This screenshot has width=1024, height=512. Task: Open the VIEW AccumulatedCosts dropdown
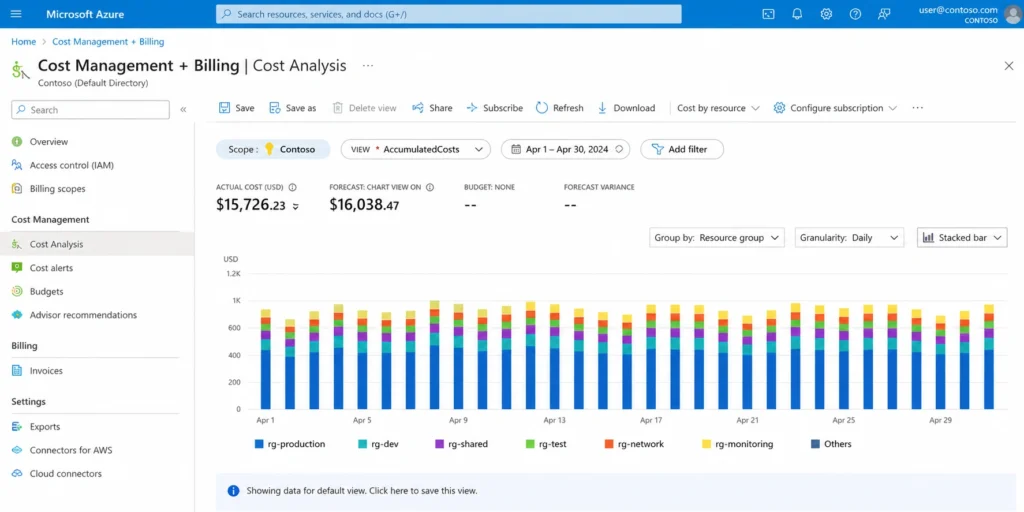tap(415, 149)
